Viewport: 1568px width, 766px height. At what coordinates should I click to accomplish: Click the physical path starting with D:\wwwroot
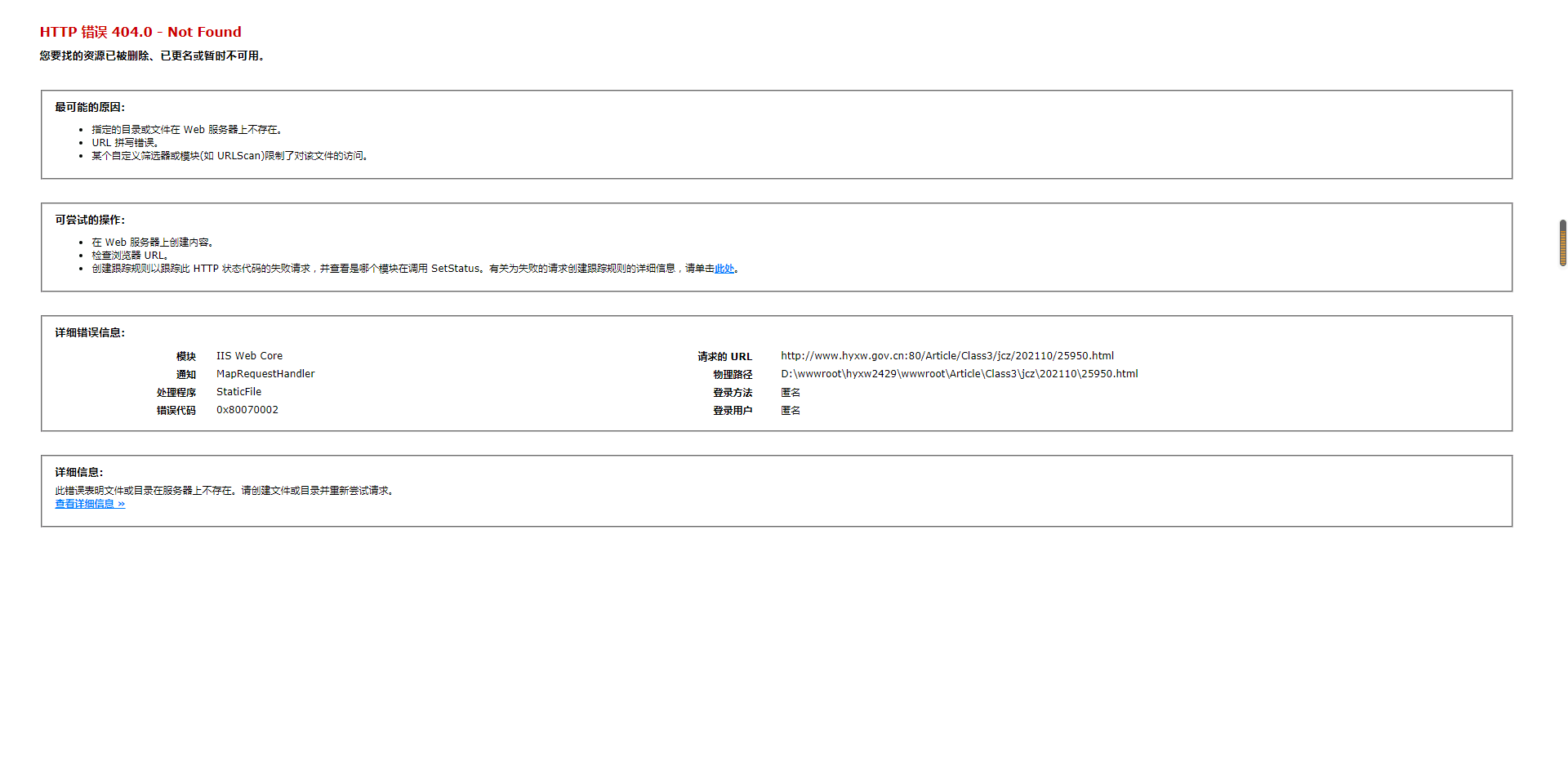pos(959,374)
